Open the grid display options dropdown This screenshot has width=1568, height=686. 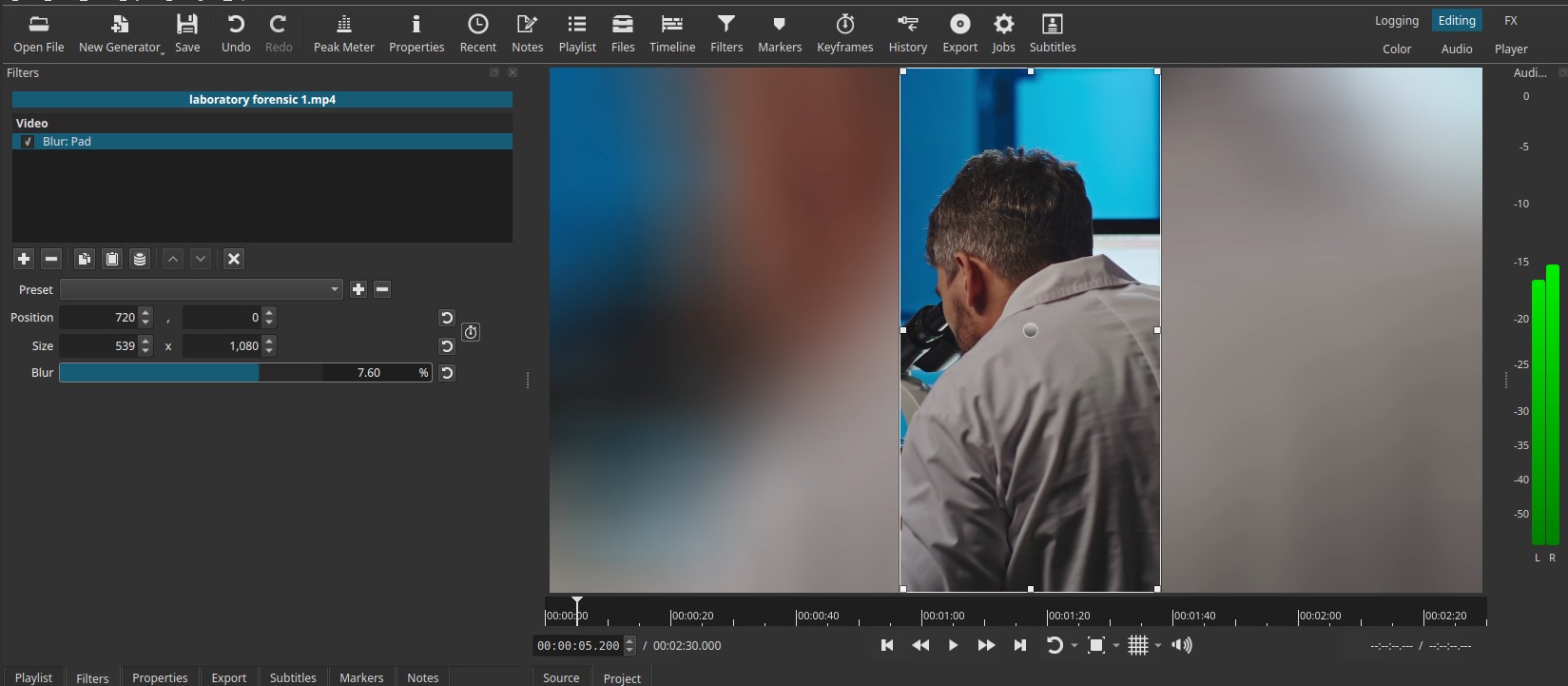pos(1158,645)
